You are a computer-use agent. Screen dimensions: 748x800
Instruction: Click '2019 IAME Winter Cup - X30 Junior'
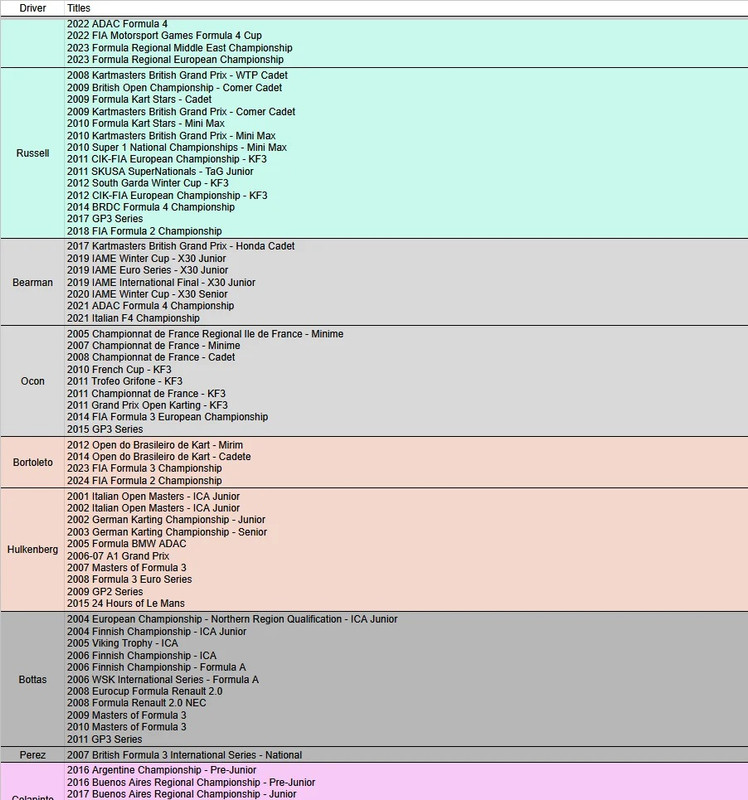pyautogui.click(x=146, y=259)
